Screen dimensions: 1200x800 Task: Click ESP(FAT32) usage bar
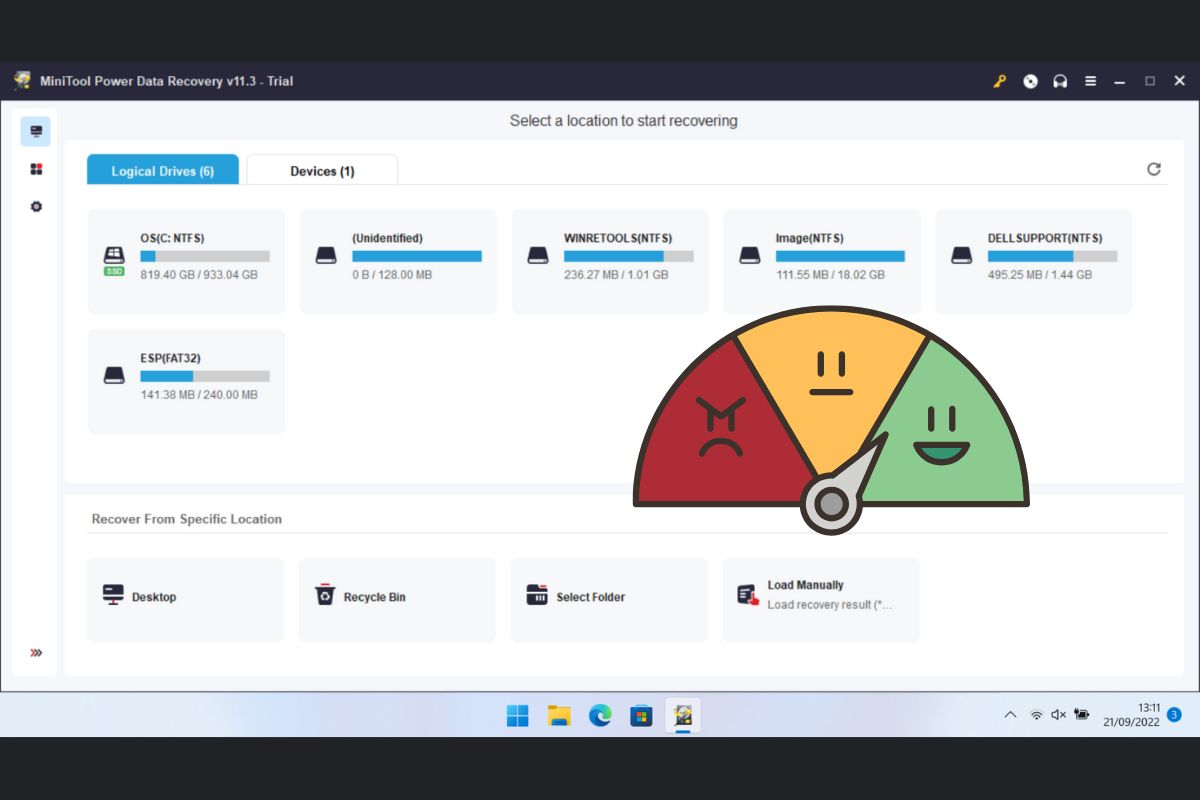205,376
